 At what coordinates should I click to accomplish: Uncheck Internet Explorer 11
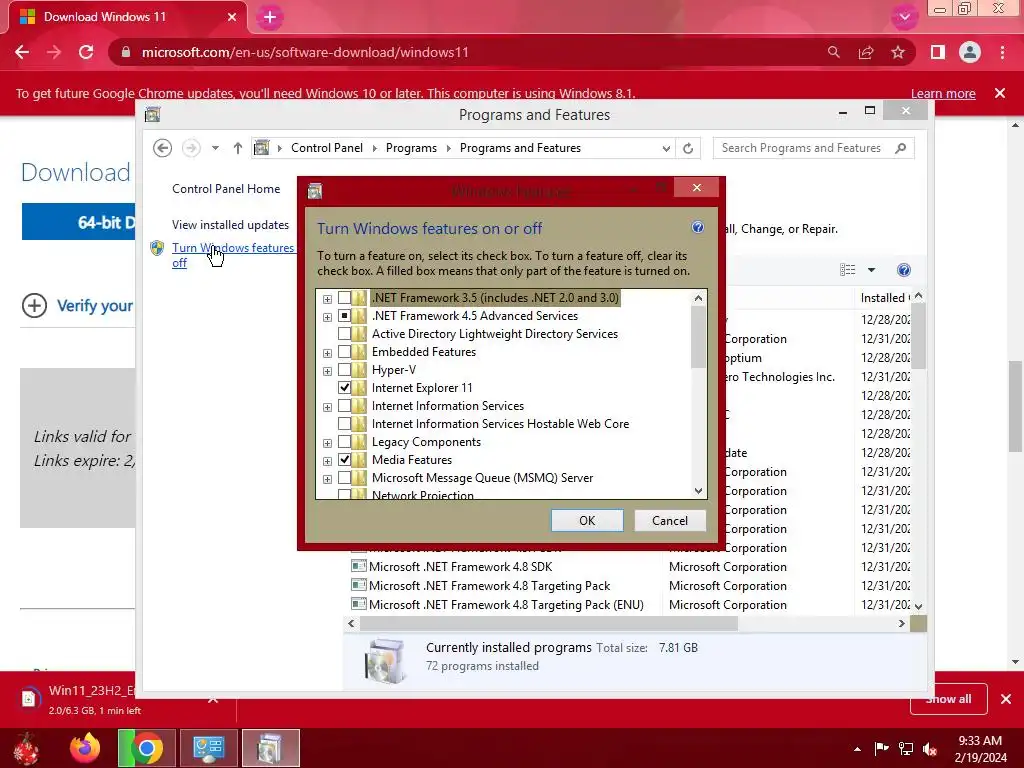pyautogui.click(x=344, y=388)
